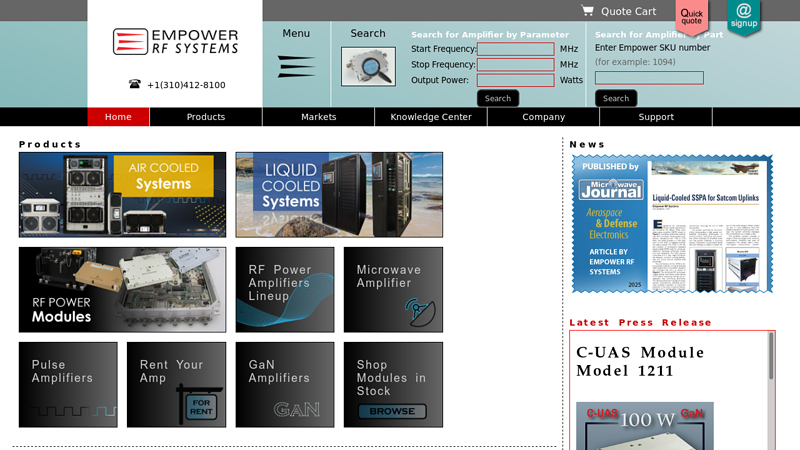Open the Pulse Amplifiers tile
The image size is (800, 450).
tap(68, 385)
